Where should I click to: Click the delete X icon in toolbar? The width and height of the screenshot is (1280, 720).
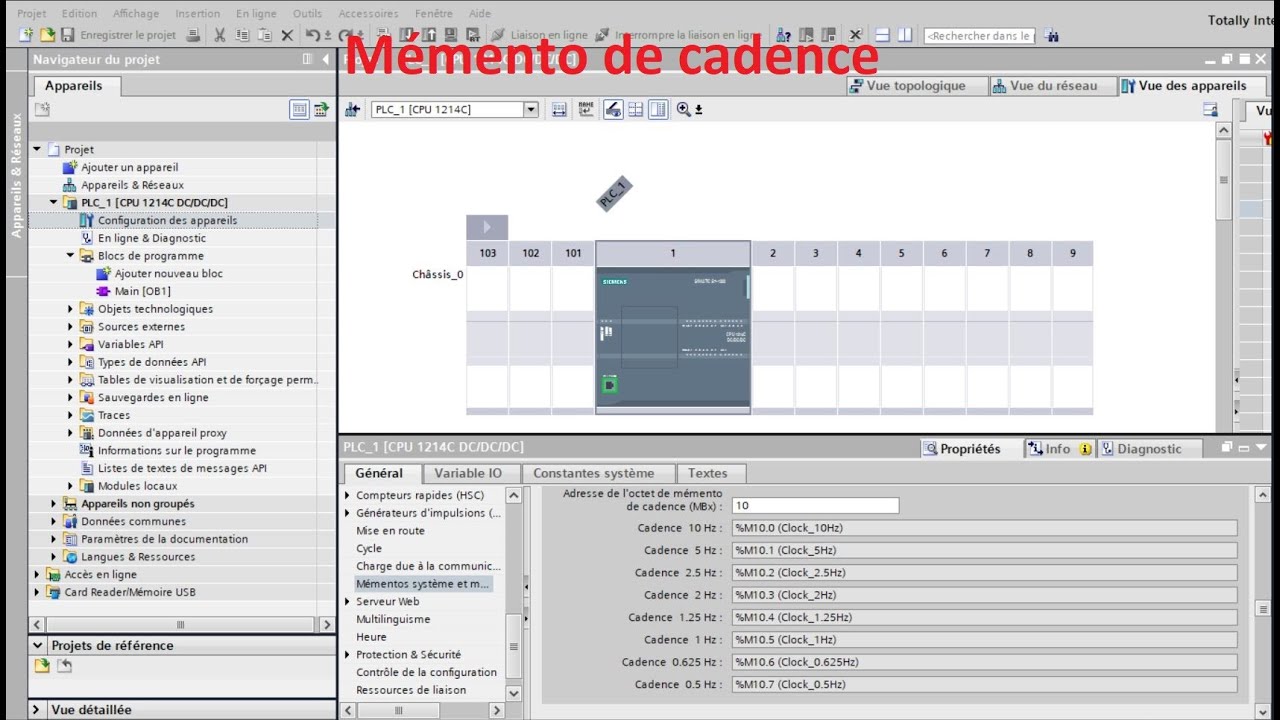[x=287, y=35]
